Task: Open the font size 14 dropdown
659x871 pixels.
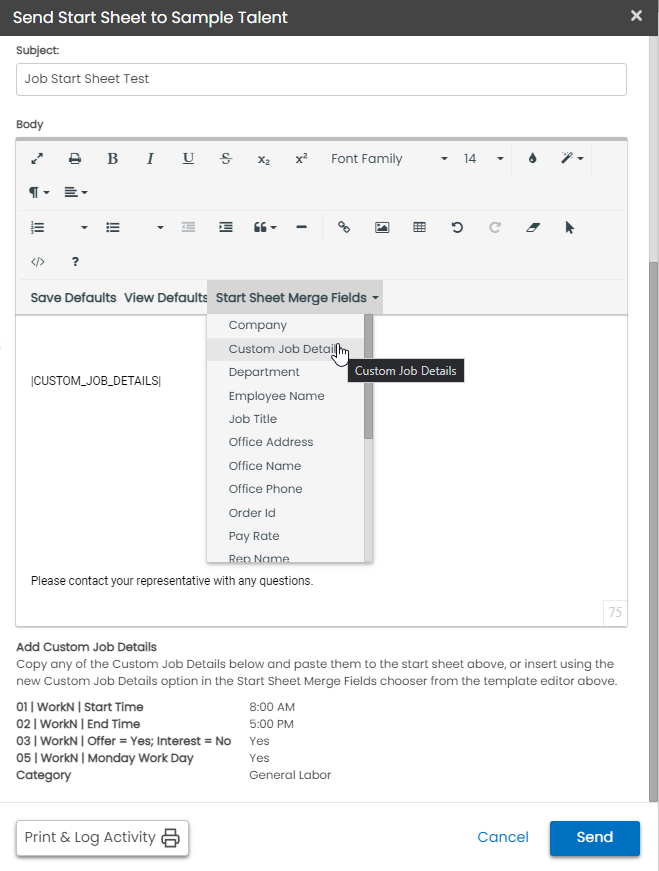Action: click(x=483, y=159)
